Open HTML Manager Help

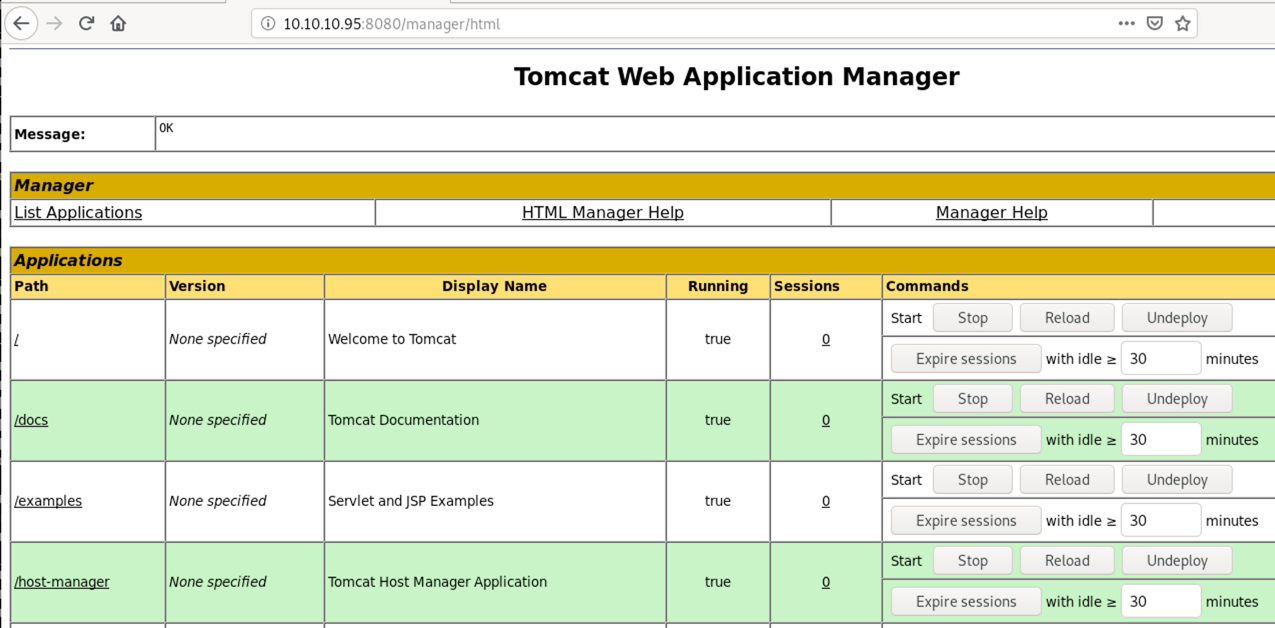click(x=602, y=212)
